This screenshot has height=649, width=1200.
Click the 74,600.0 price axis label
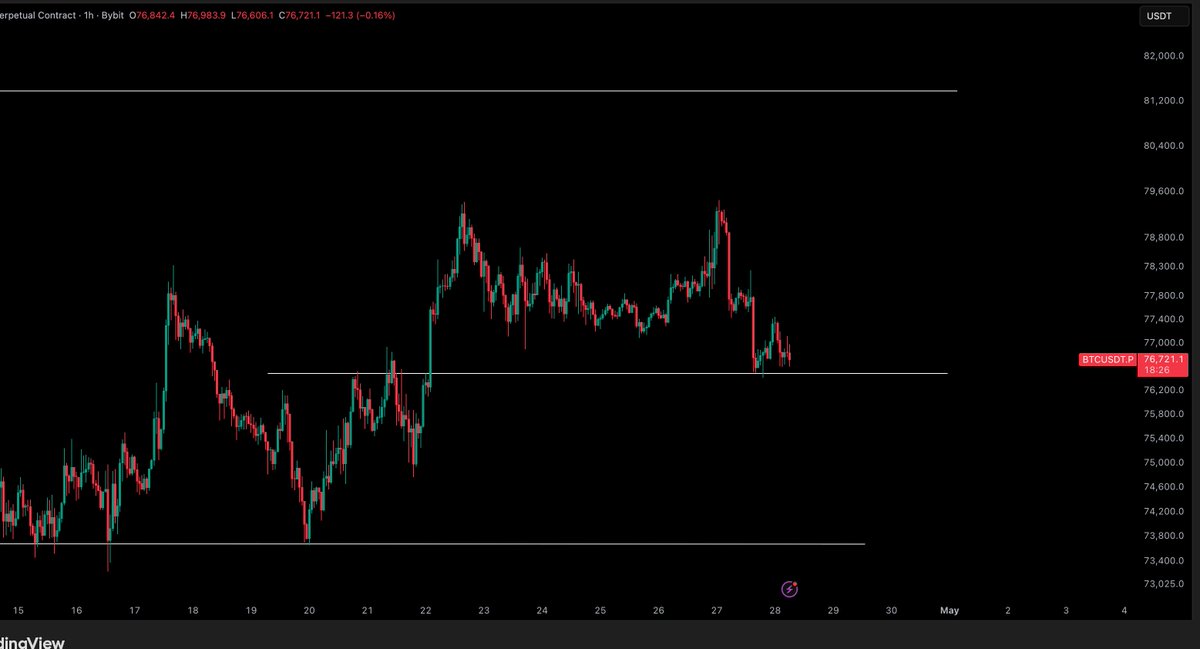point(1163,487)
